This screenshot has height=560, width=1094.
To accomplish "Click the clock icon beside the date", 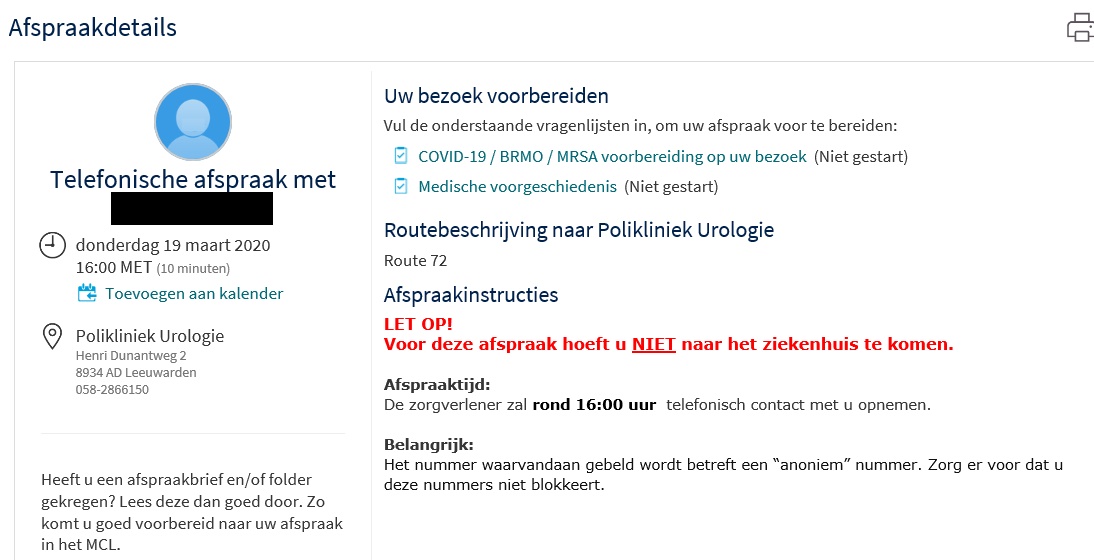I will (52, 245).
